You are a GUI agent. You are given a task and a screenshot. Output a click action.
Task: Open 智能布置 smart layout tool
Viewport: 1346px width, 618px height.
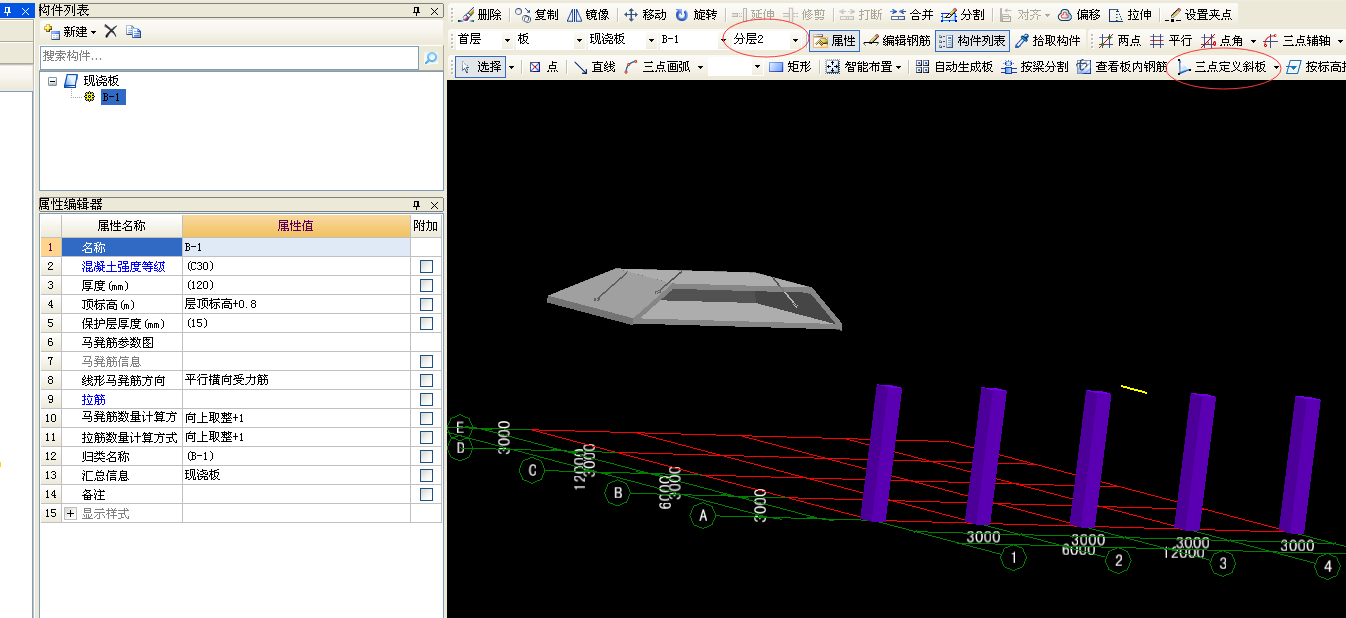tap(858, 67)
